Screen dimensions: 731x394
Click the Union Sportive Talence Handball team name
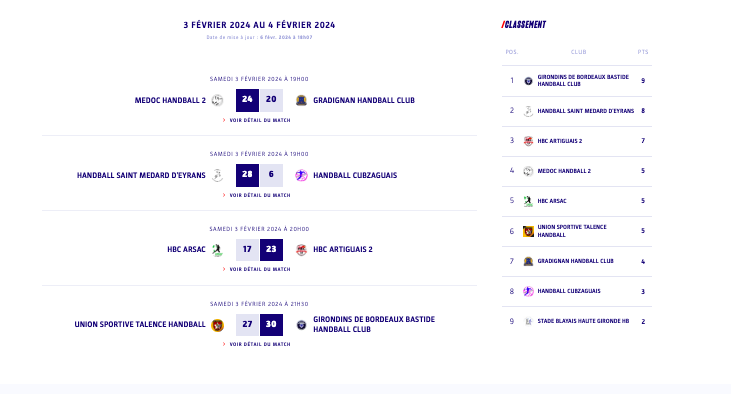coord(140,325)
